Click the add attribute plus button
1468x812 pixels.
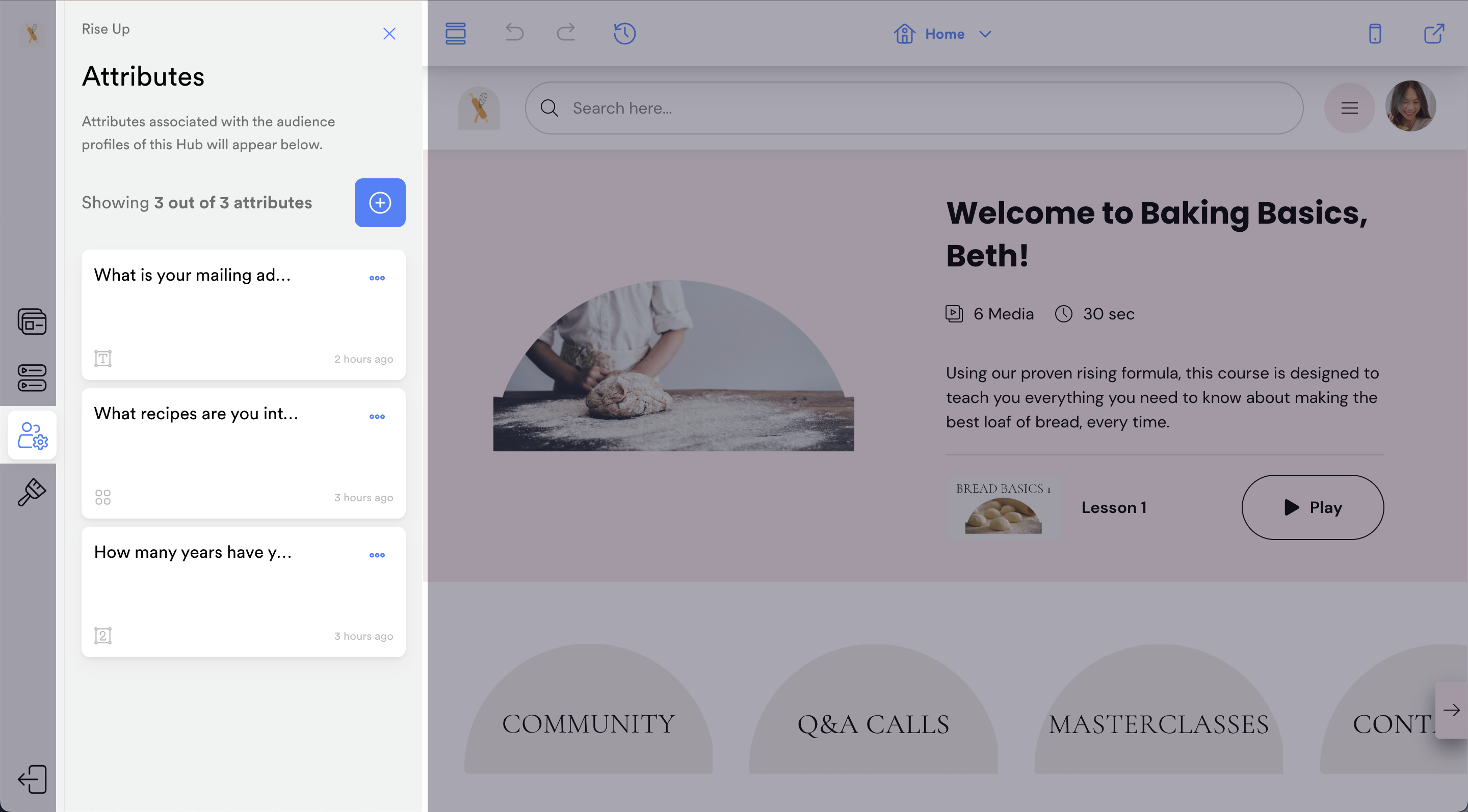click(x=380, y=203)
